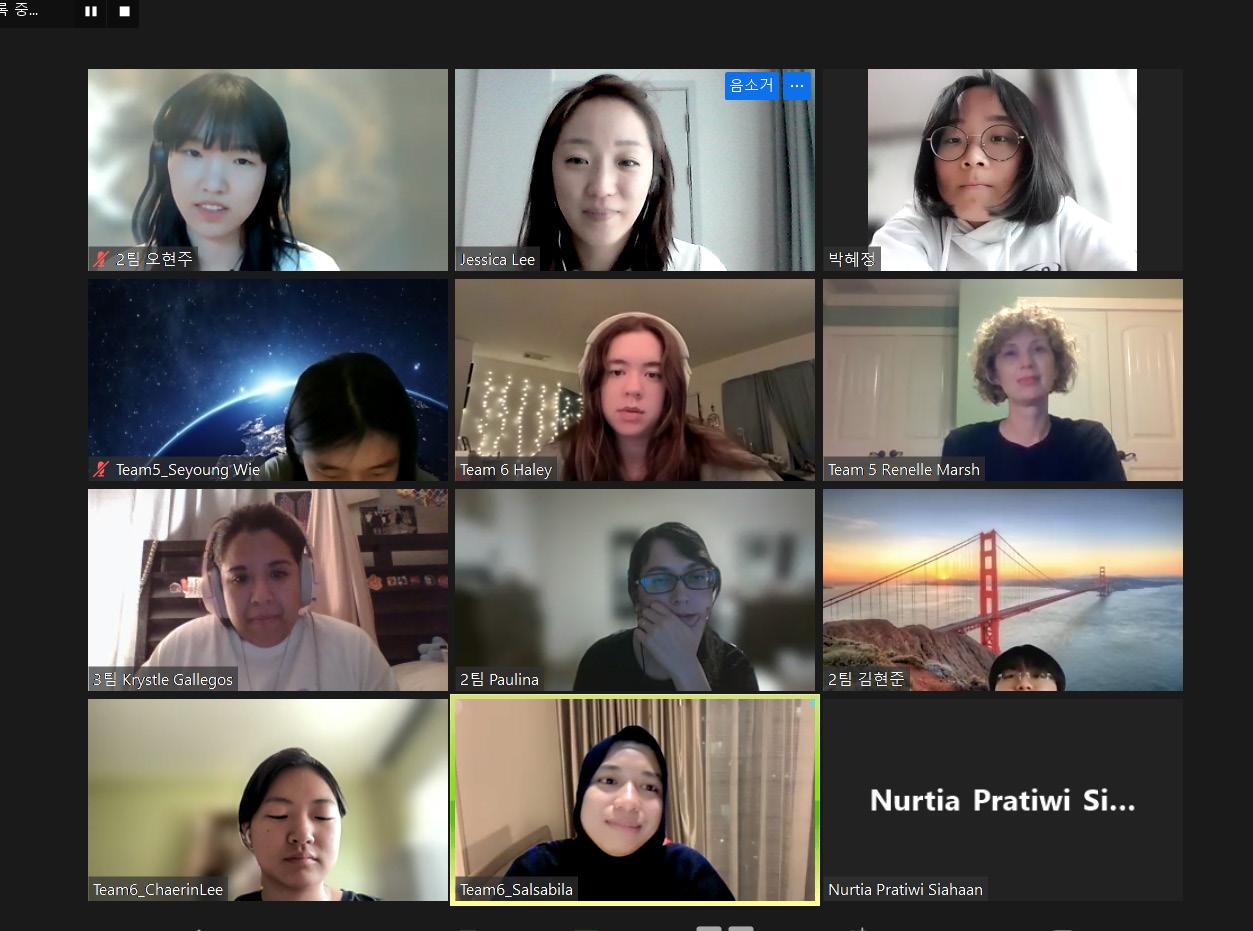Image resolution: width=1253 pixels, height=931 pixels.
Task: Select 2팀 Paulina's video tile
Action: (x=635, y=590)
